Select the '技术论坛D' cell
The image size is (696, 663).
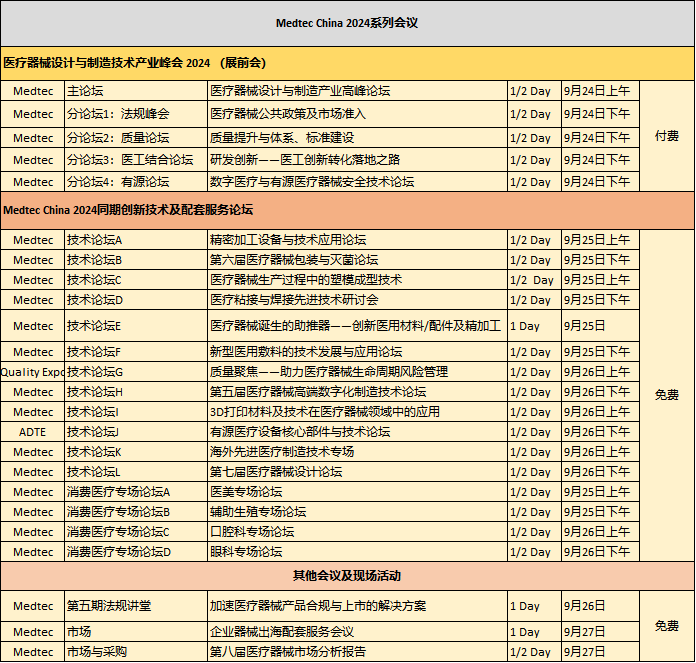pyautogui.click(x=136, y=300)
